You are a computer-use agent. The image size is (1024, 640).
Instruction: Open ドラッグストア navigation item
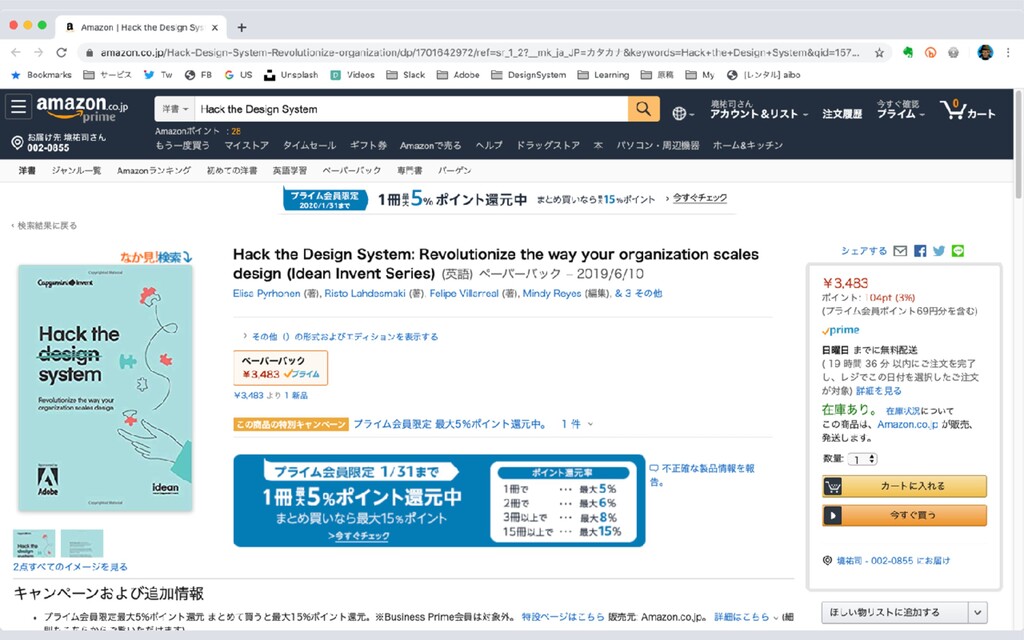[548, 146]
